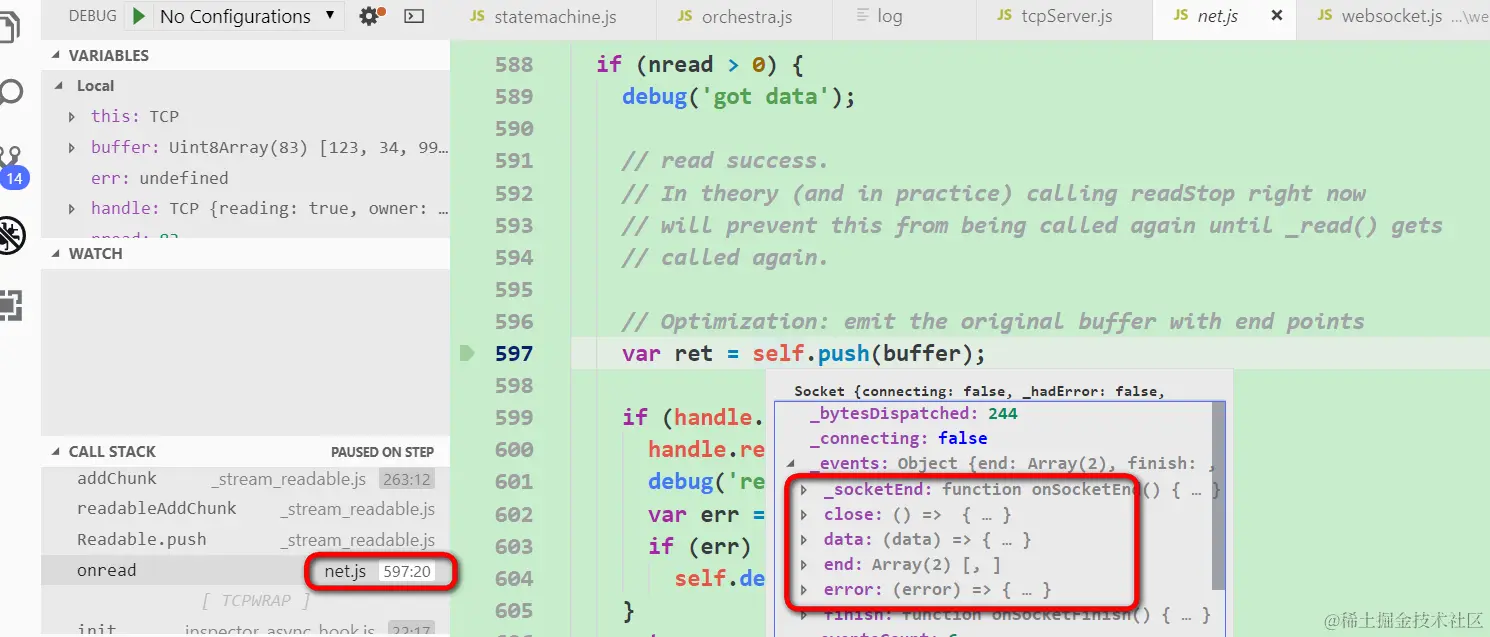
Task: Open the No Configurations dropdown
Action: click(247, 16)
